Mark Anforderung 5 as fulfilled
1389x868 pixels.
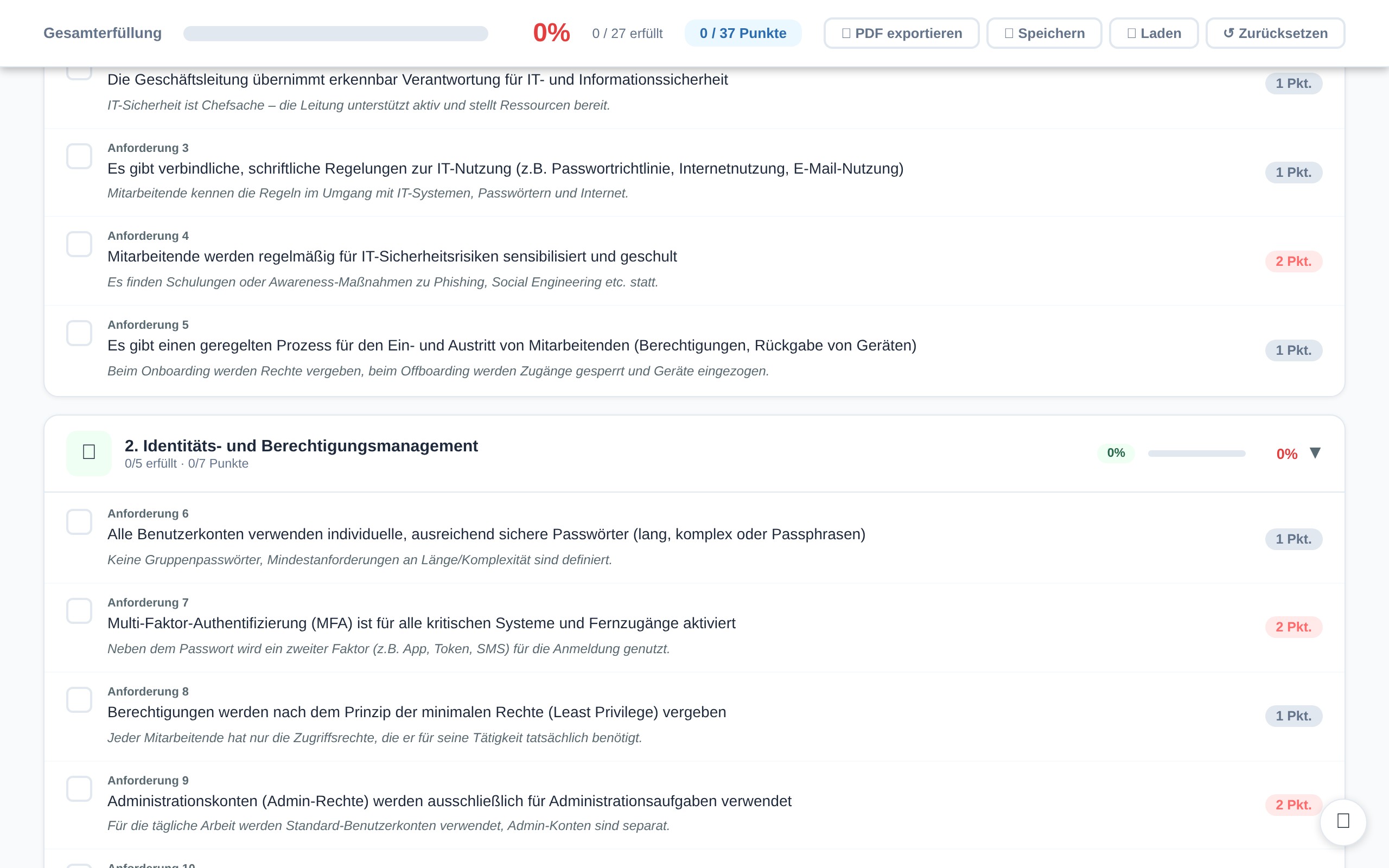tap(79, 333)
